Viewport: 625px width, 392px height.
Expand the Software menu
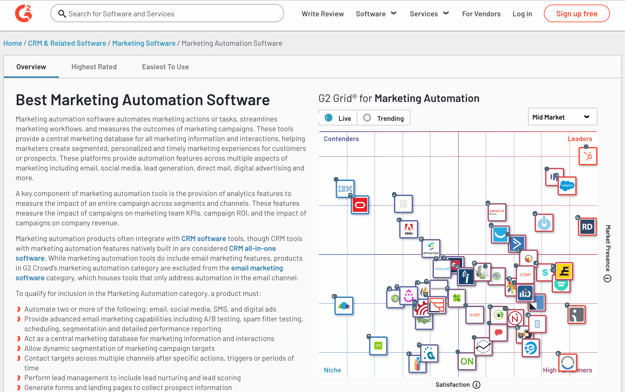click(x=376, y=14)
